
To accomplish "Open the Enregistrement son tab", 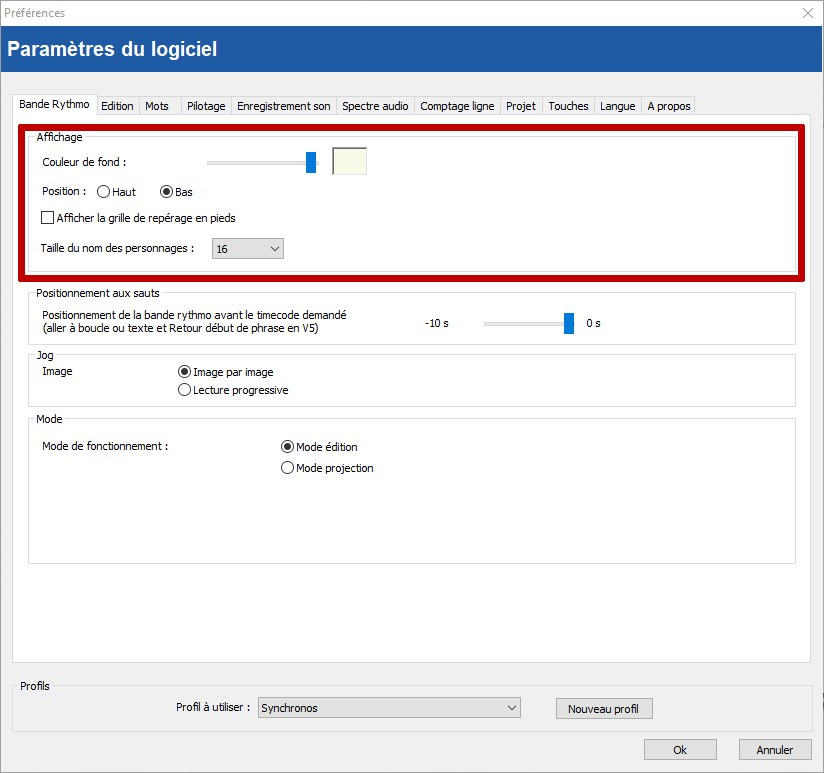I will click(284, 106).
